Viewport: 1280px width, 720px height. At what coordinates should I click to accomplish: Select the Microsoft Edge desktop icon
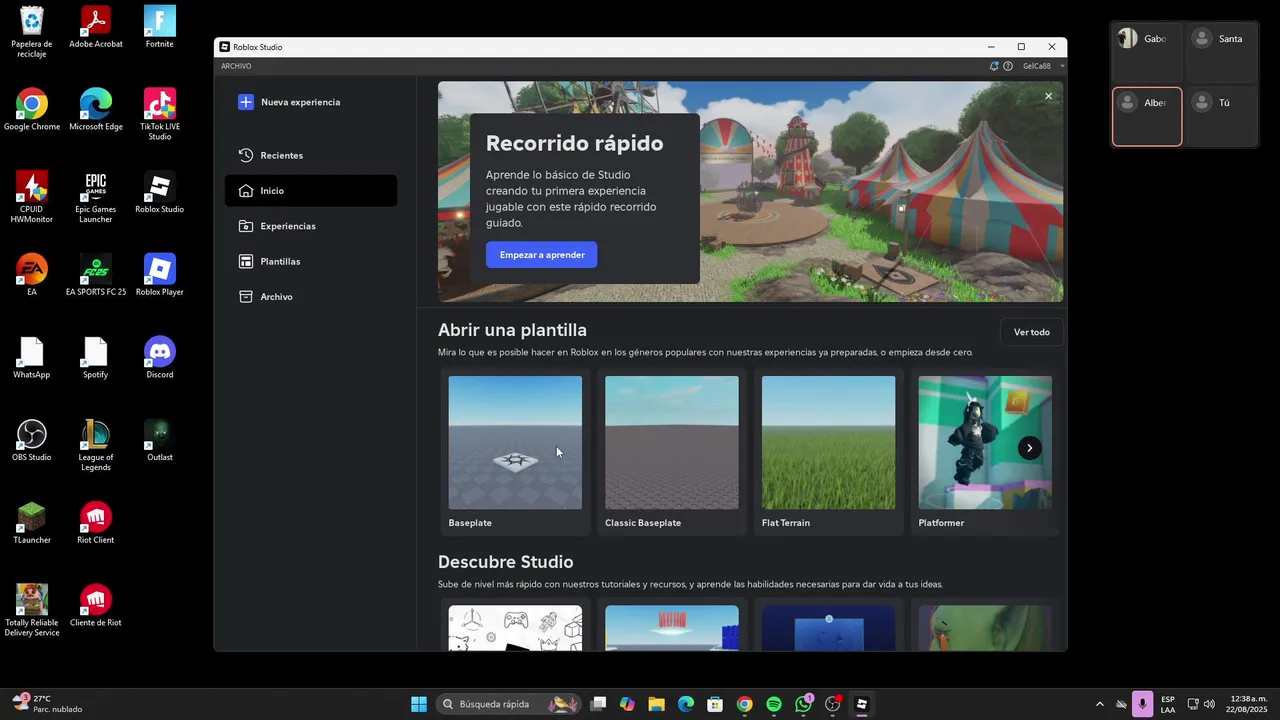96,110
